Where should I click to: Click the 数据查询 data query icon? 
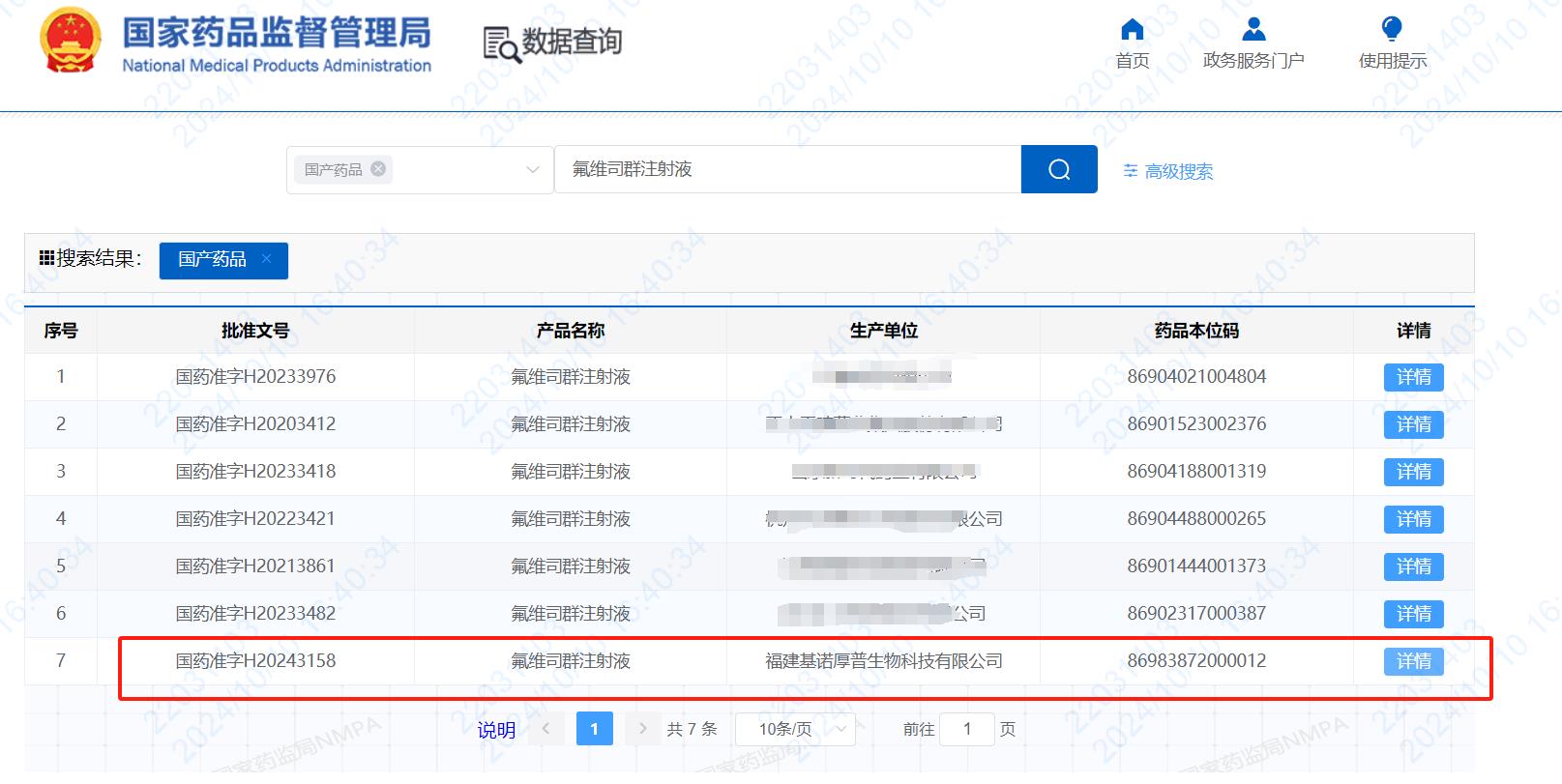click(501, 44)
